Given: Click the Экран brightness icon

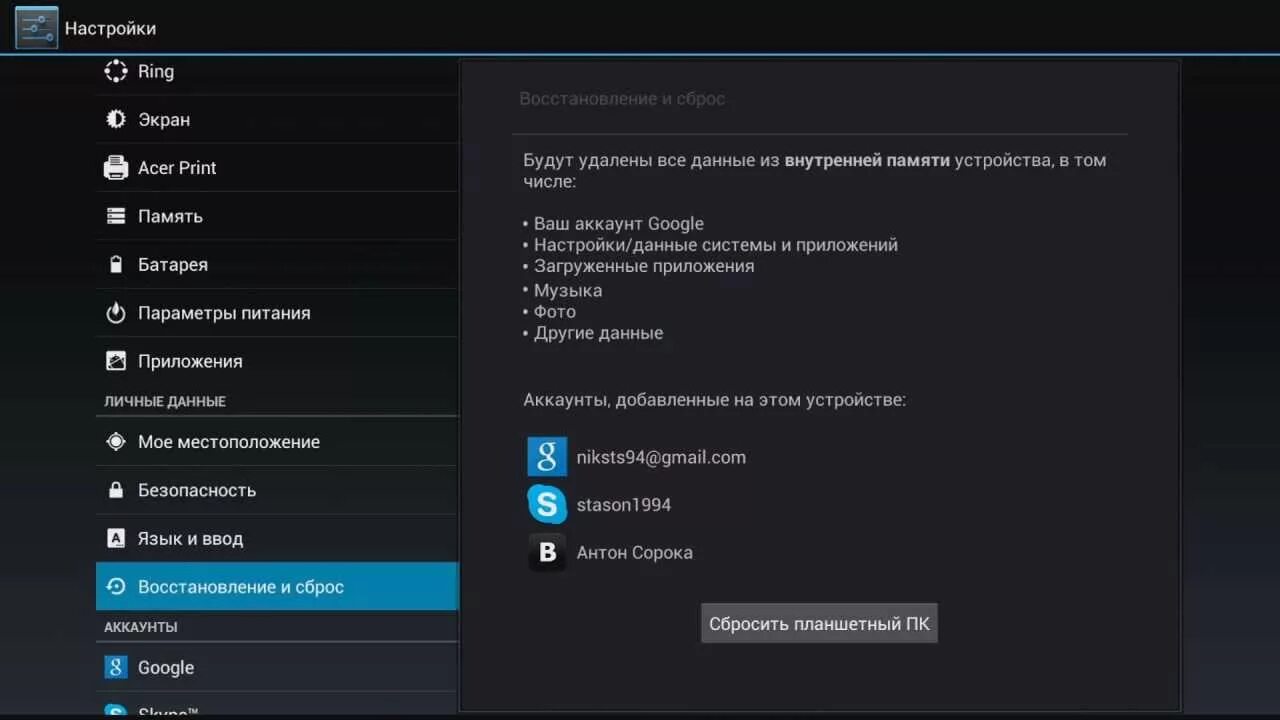Looking at the screenshot, I should coord(116,119).
